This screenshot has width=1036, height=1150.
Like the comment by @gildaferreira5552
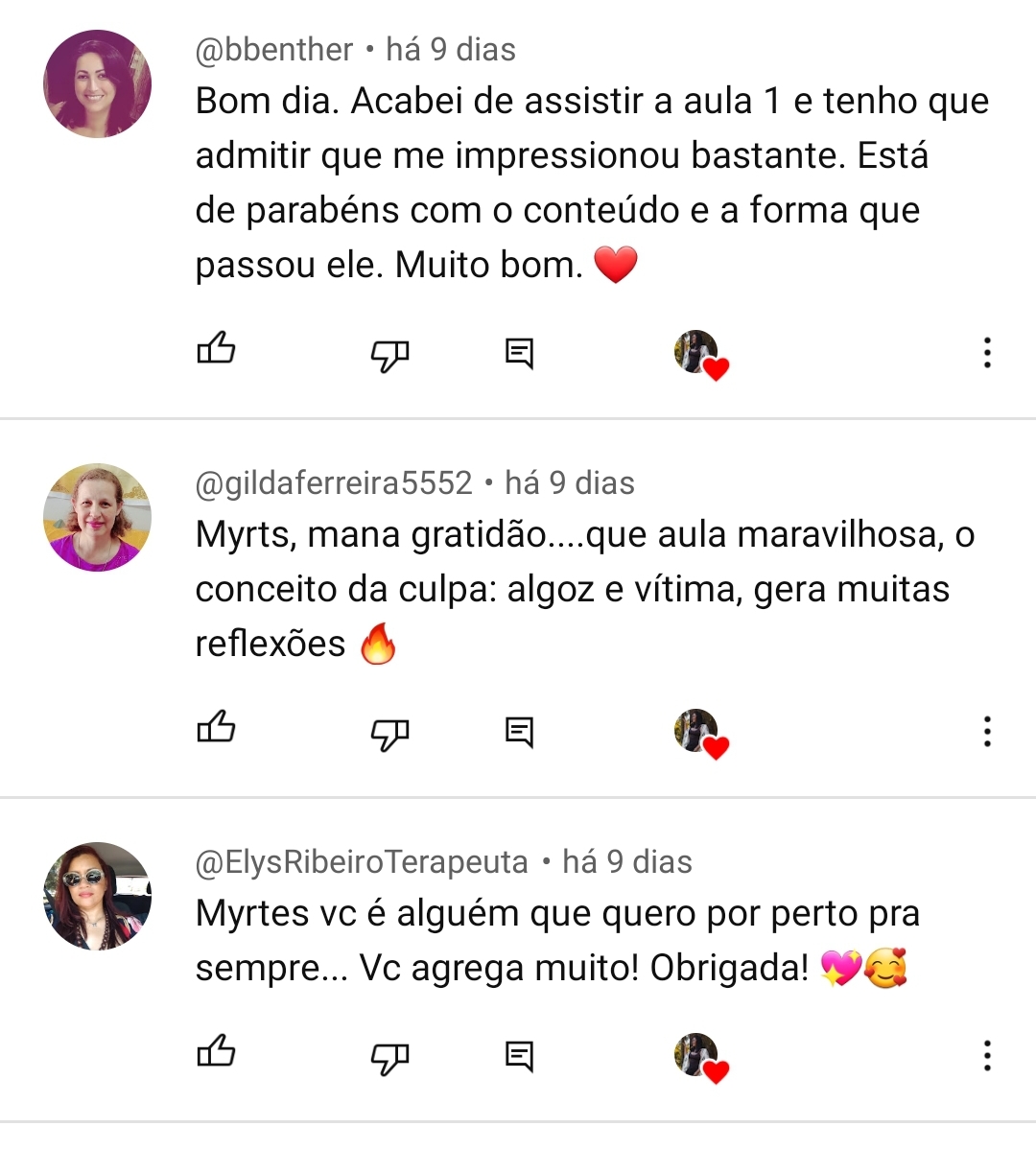click(216, 728)
